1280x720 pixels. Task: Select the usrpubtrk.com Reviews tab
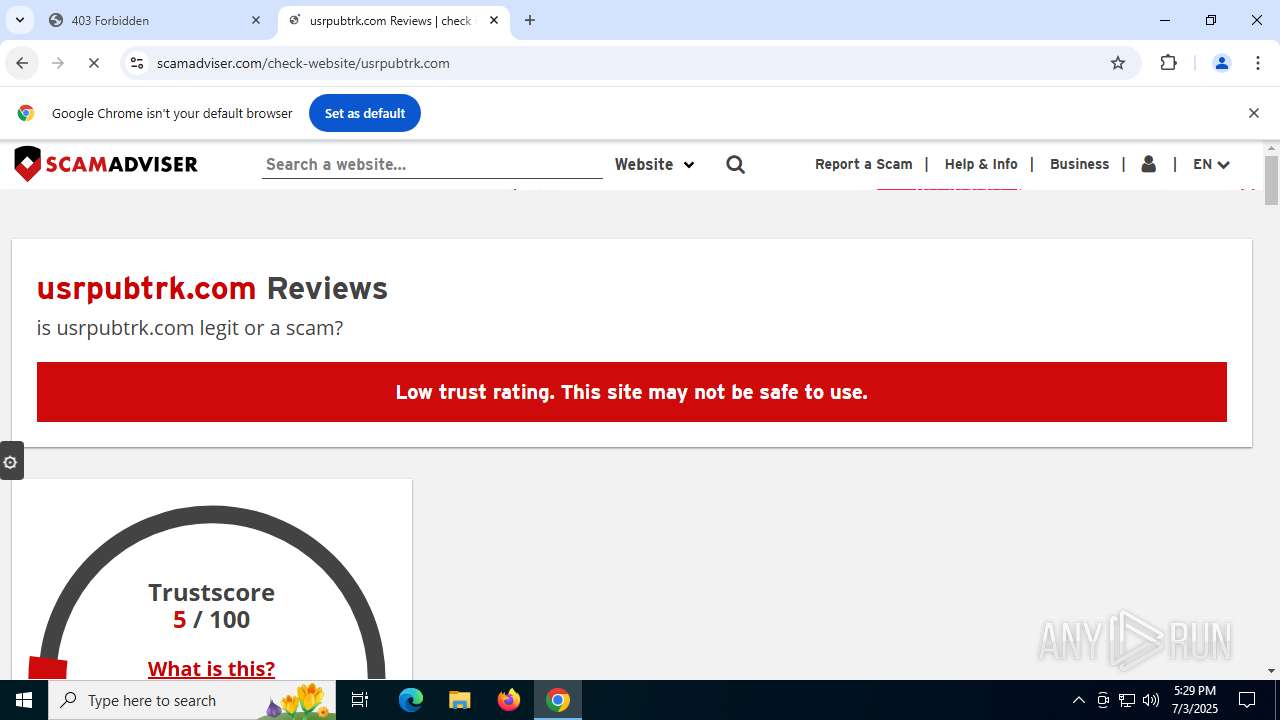point(393,20)
